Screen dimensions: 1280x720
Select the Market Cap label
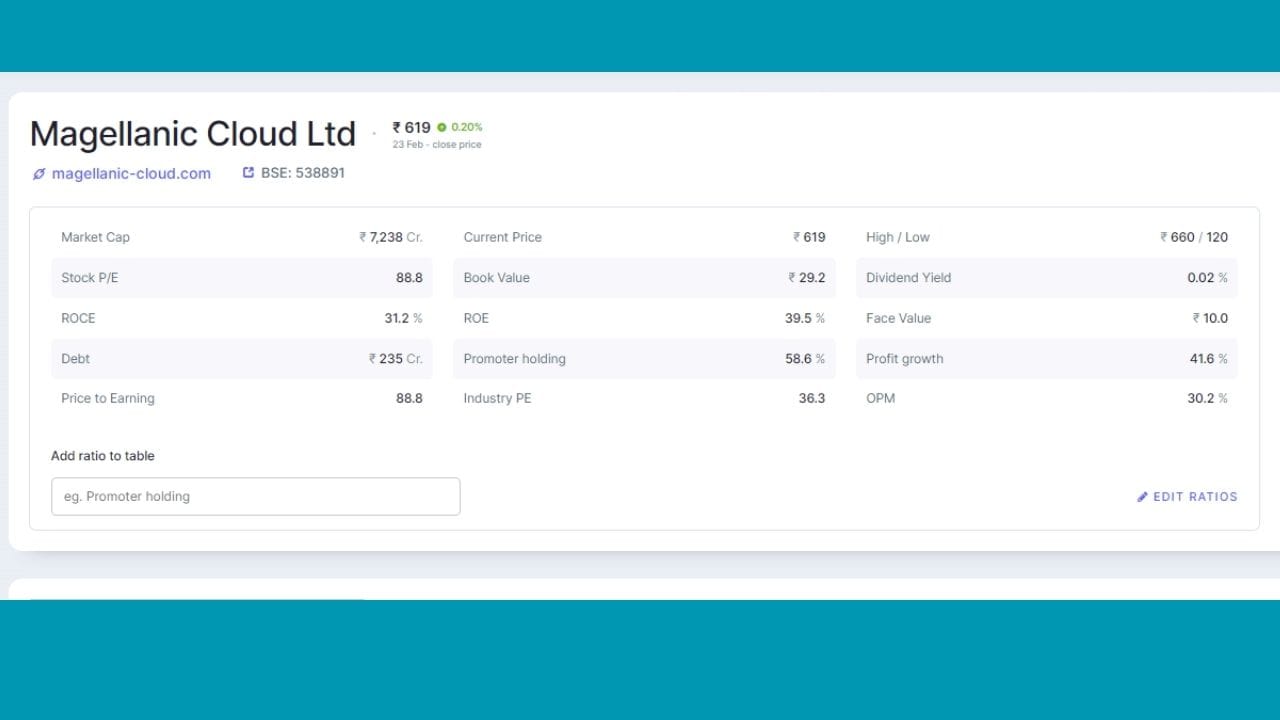tap(95, 237)
